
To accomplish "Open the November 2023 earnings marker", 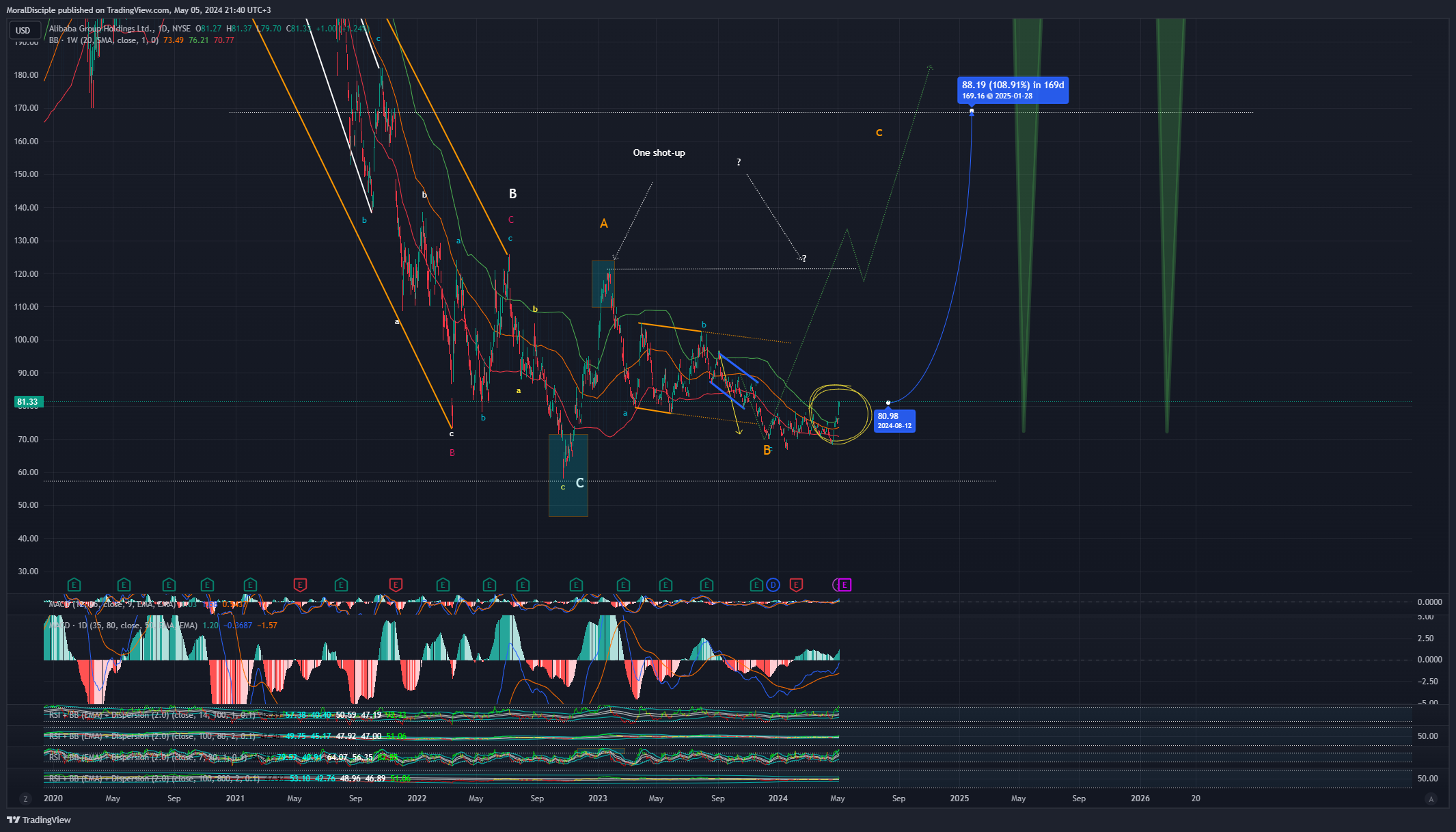I will [756, 585].
